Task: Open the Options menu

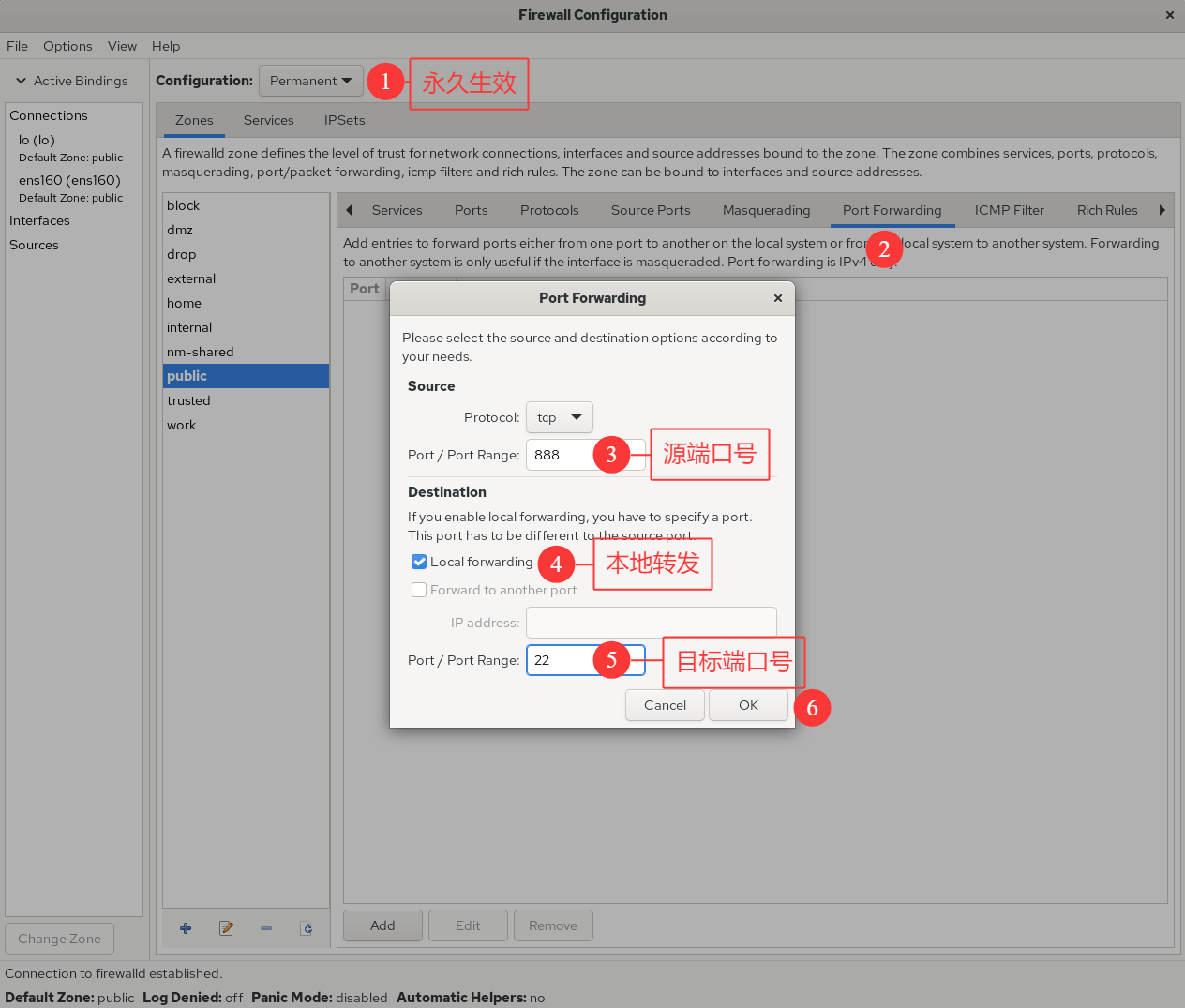Action: [67, 46]
